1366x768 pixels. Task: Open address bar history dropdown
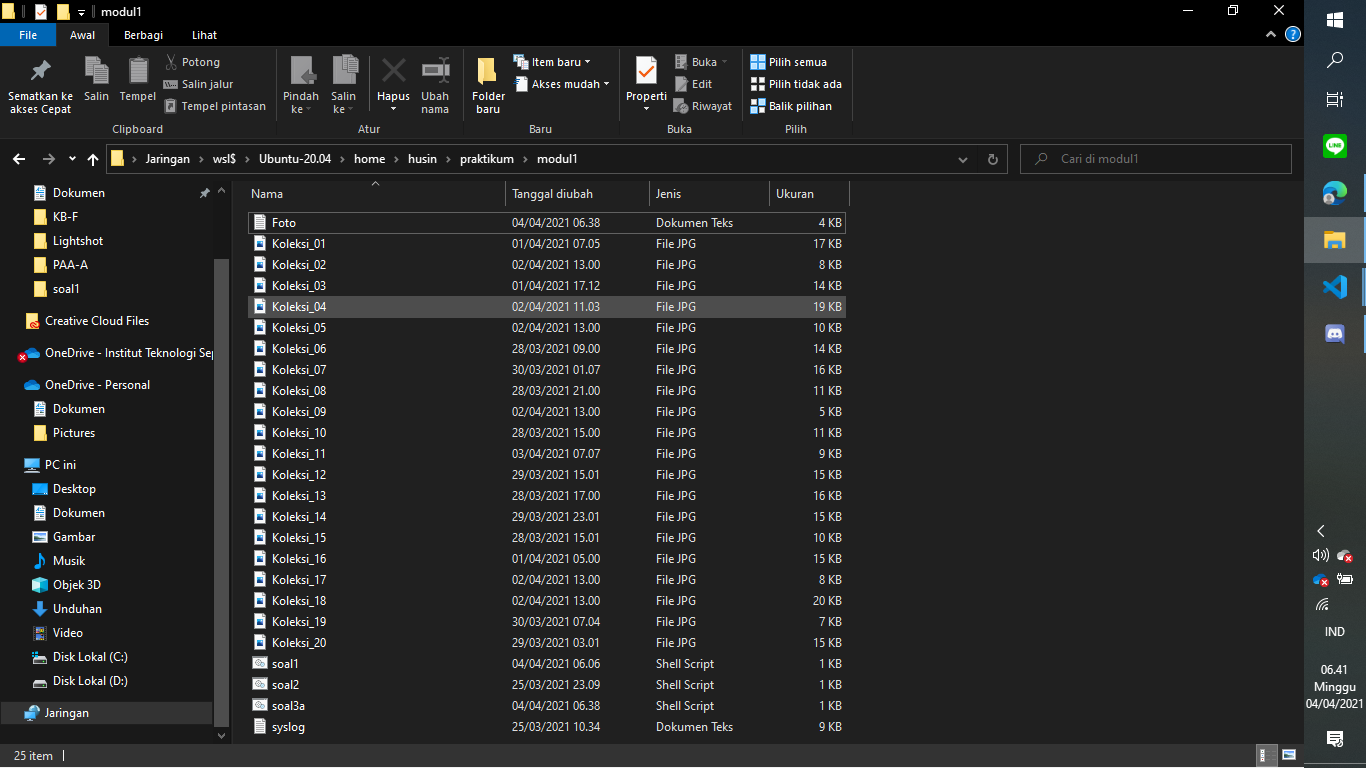963,159
